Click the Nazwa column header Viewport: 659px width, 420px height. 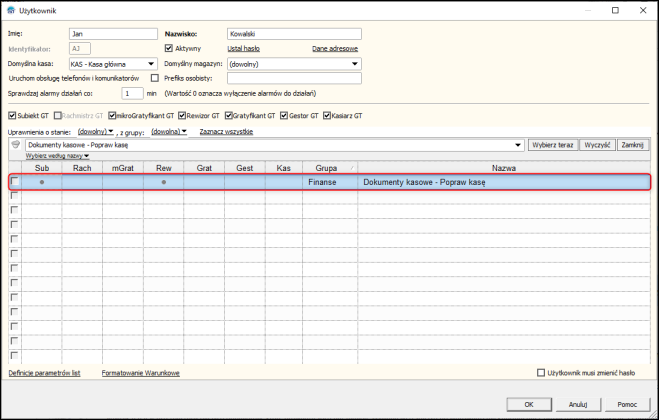click(x=504, y=168)
